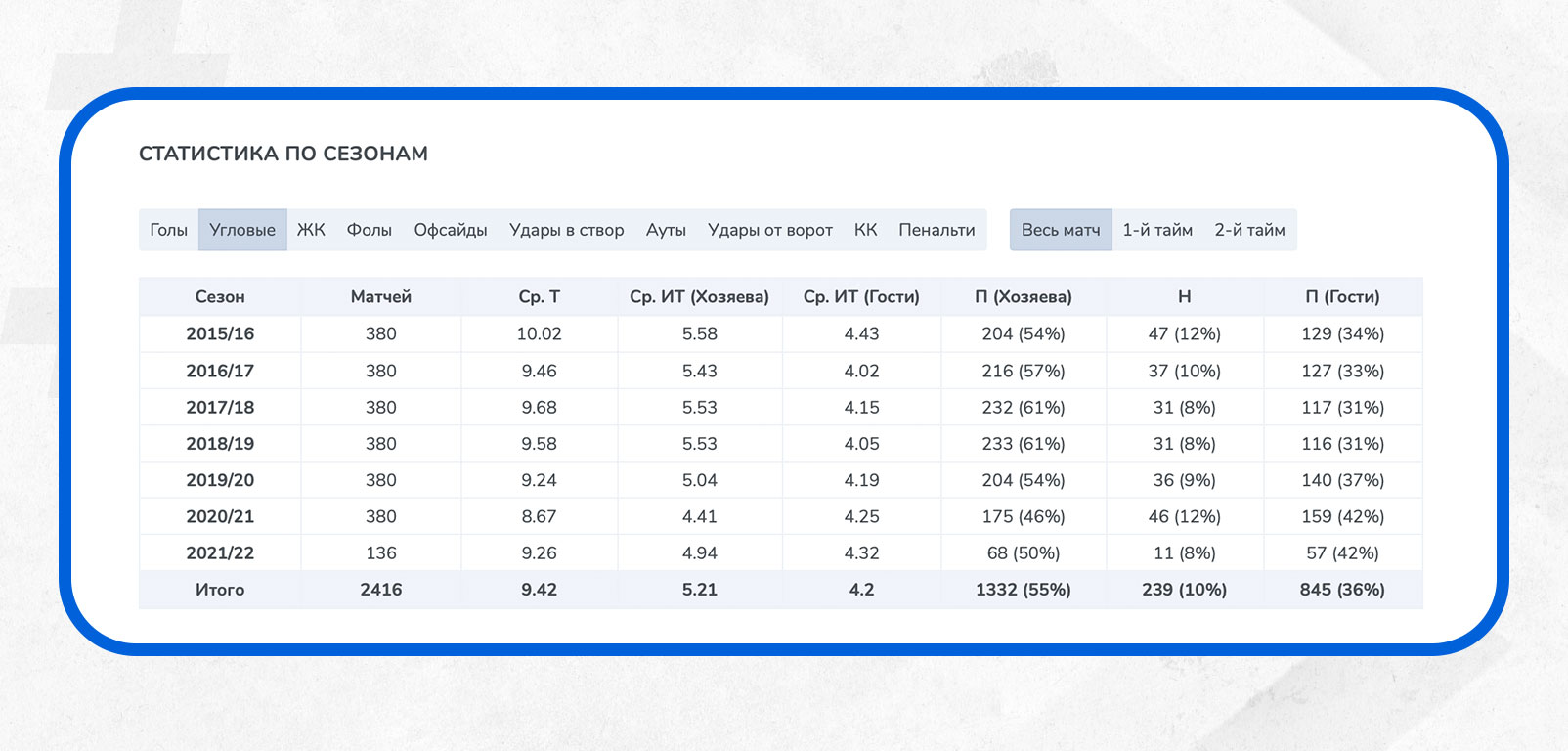1568x751 pixels.
Task: Select the 2015/16 season row label
Action: point(220,334)
